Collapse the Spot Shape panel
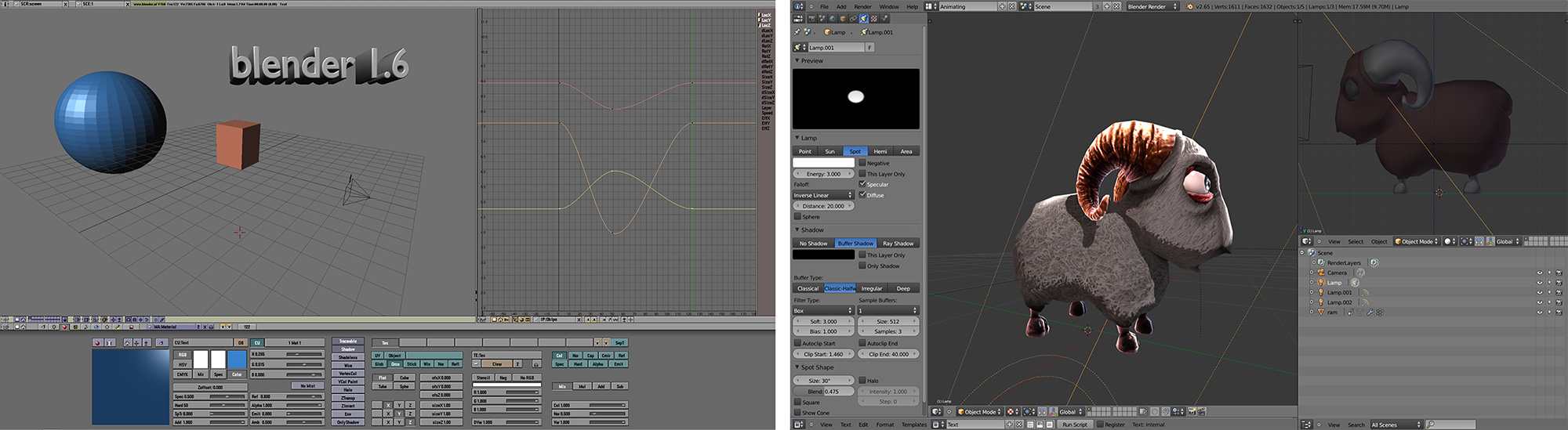 797,367
